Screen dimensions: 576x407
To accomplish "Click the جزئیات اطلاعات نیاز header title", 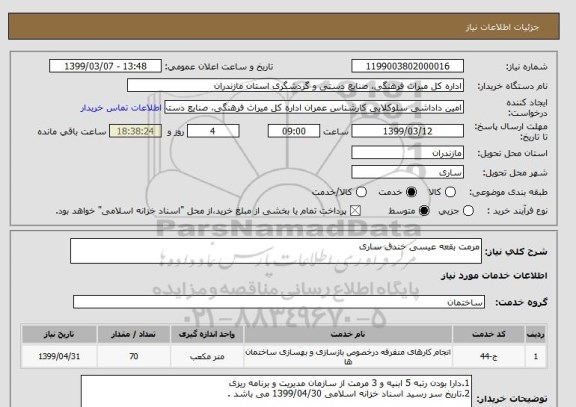I will (502, 28).
